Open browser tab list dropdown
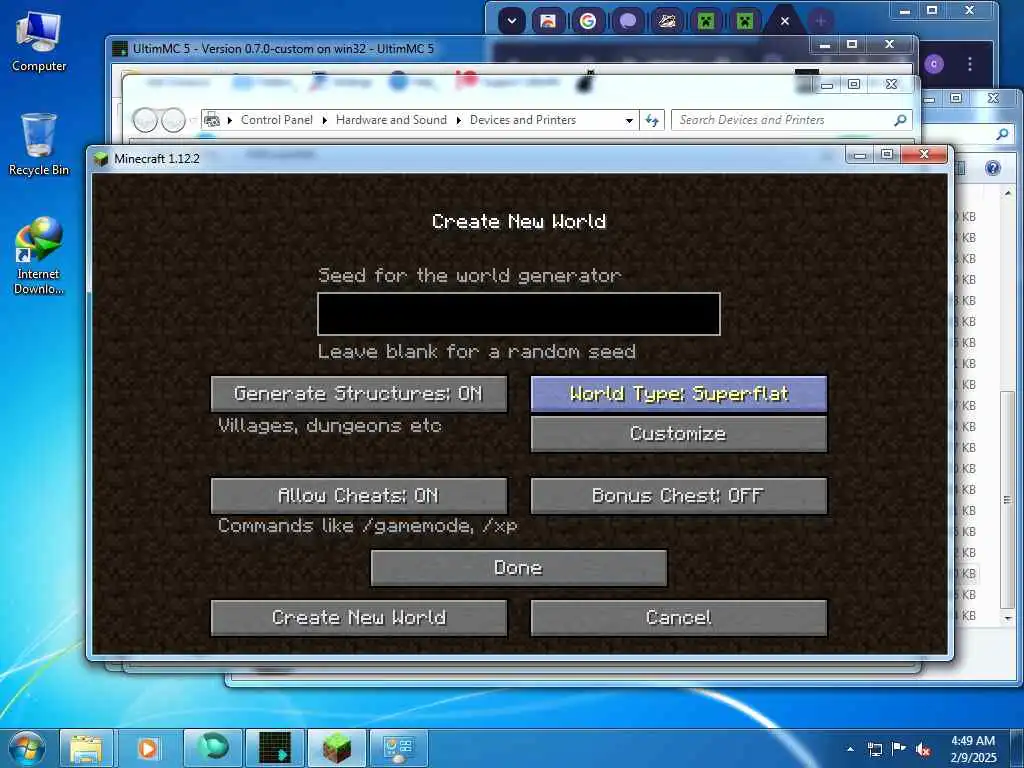This screenshot has width=1024, height=768. tap(512, 21)
